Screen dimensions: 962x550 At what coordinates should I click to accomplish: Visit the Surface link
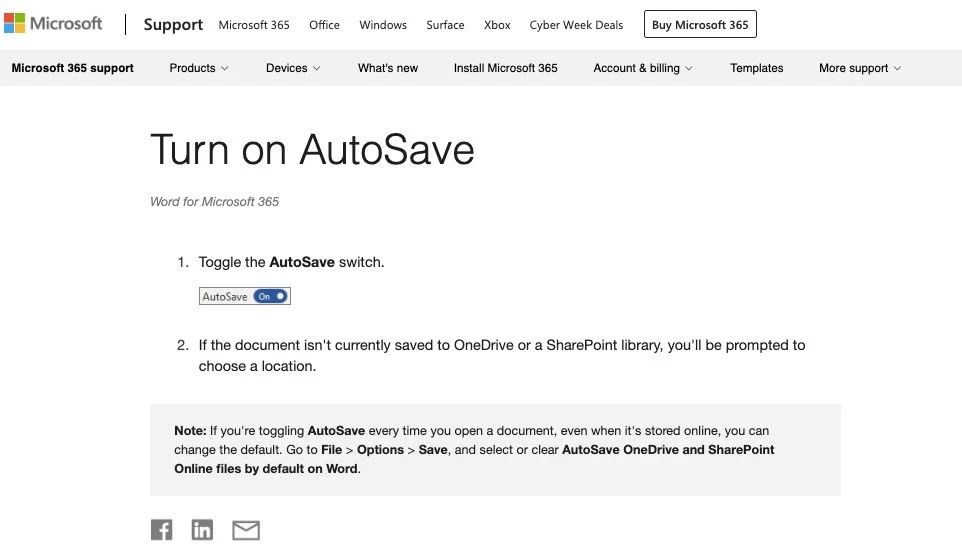(x=445, y=25)
